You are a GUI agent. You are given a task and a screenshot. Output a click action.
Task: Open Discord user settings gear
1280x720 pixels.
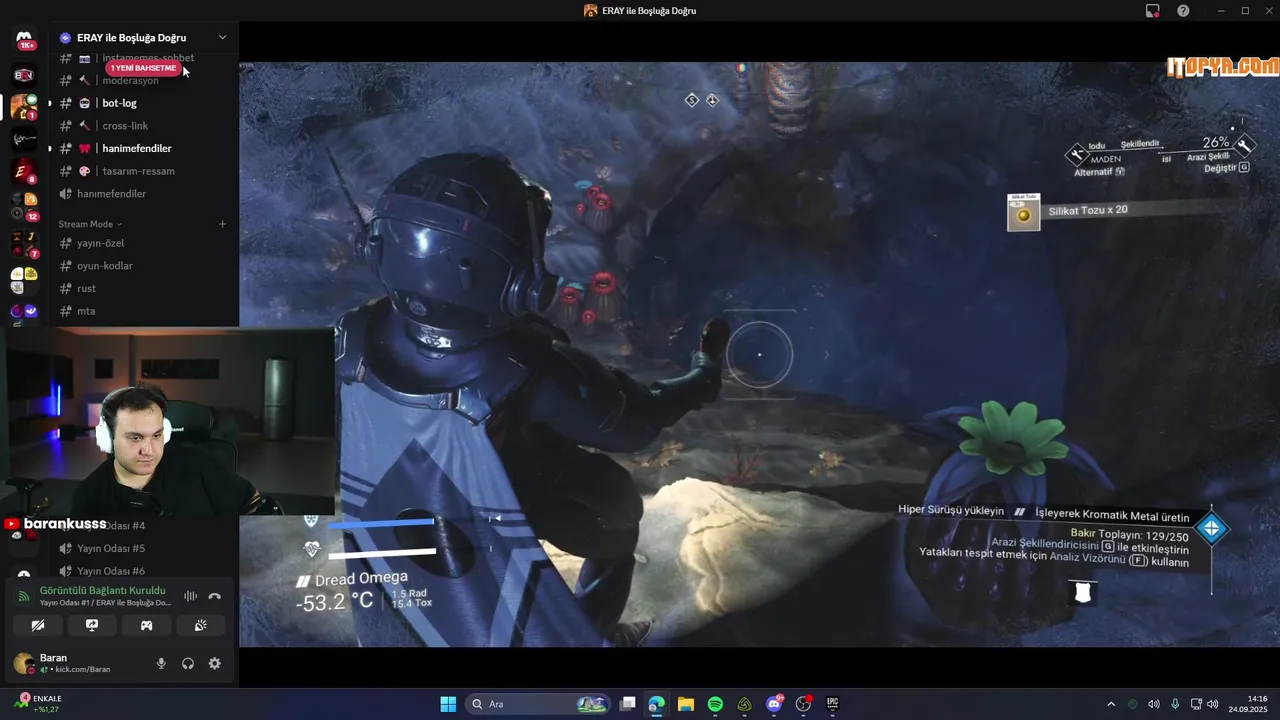point(214,663)
